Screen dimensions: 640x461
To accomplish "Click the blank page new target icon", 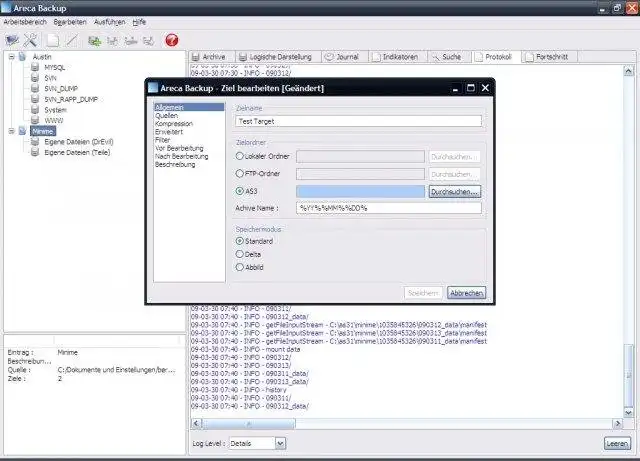I will pos(53,40).
